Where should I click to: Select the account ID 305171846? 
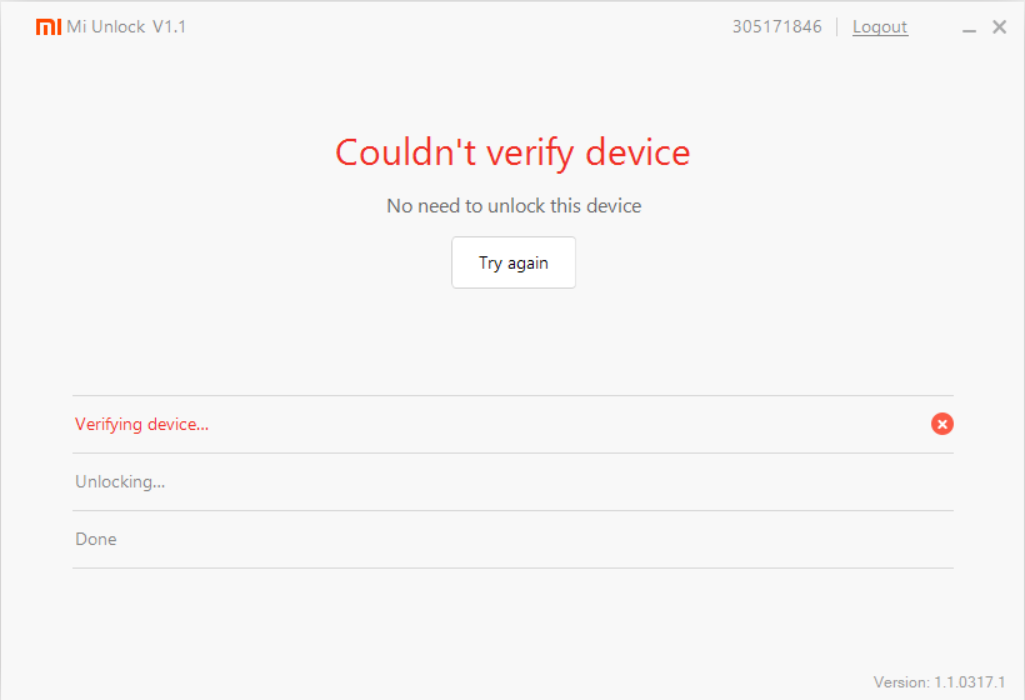(776, 27)
